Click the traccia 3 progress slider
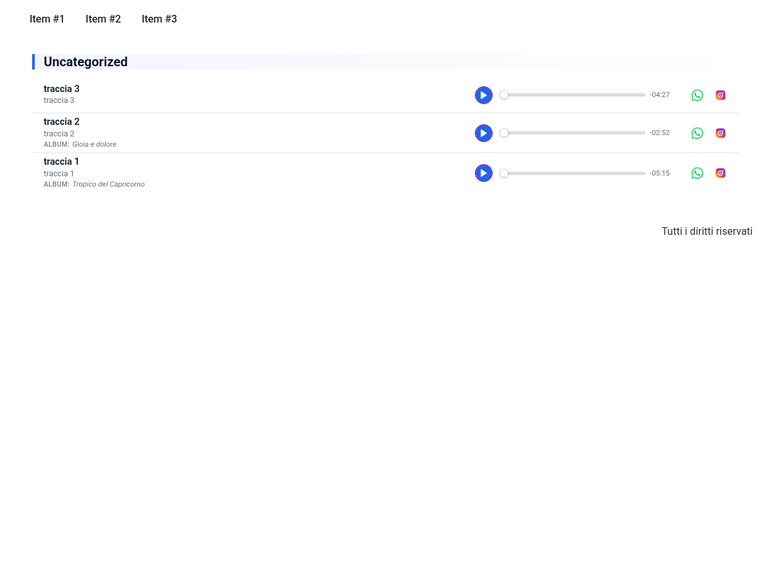772x579 pixels. click(572, 95)
